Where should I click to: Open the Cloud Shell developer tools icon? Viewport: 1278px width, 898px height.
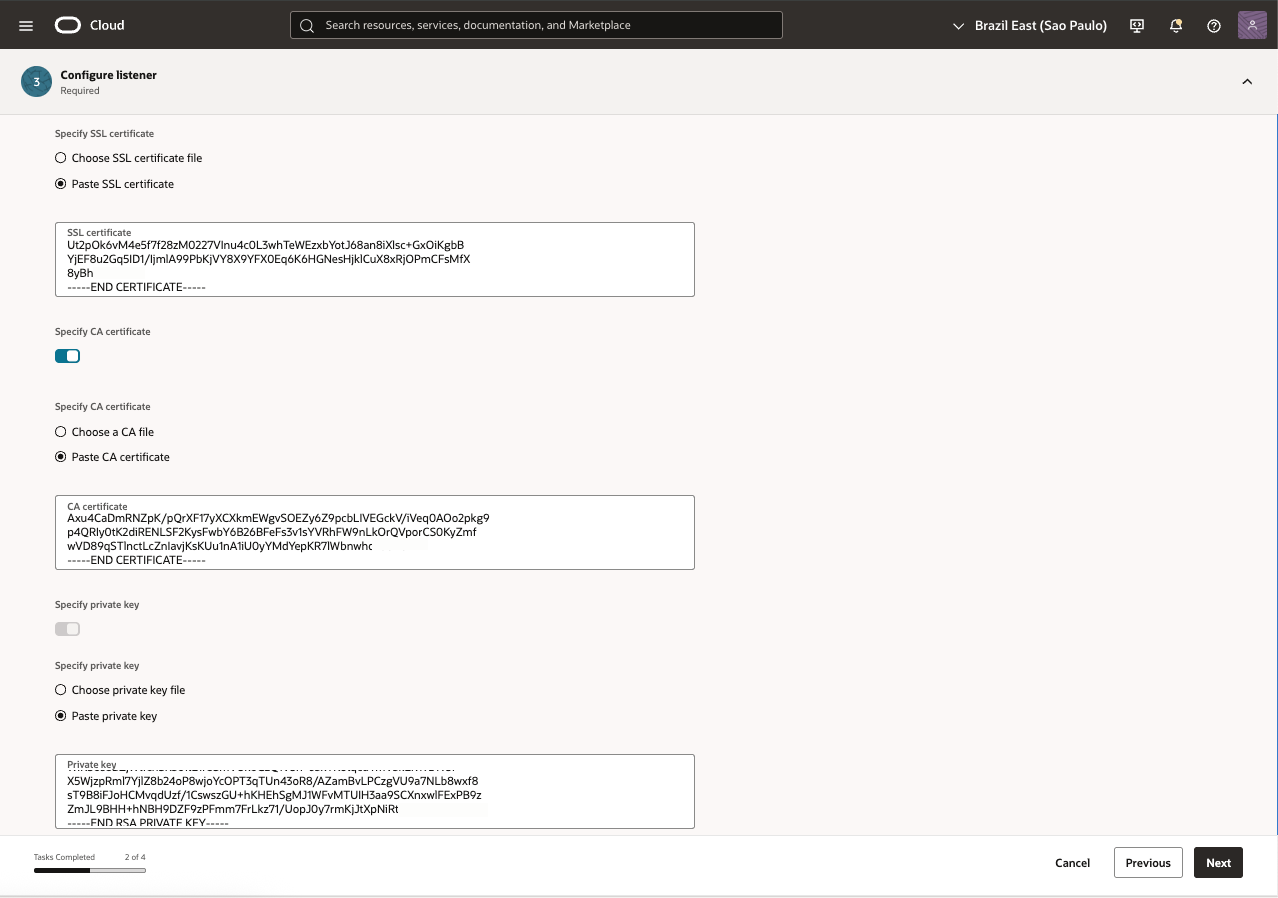[1137, 26]
